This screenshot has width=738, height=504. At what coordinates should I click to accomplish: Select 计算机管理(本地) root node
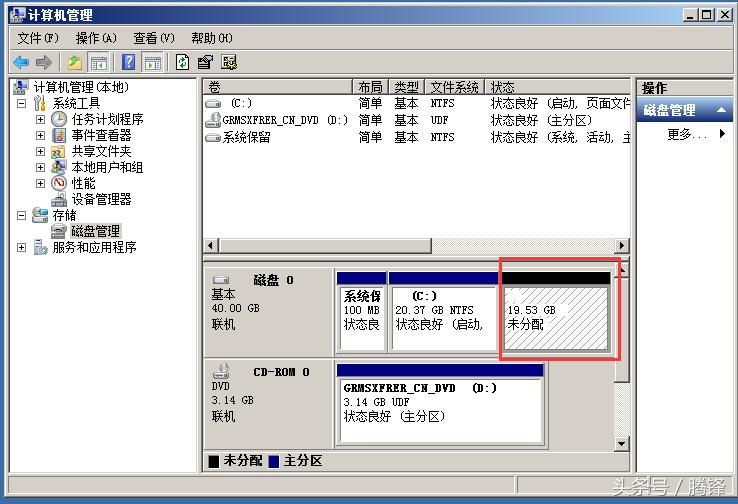pos(81,87)
